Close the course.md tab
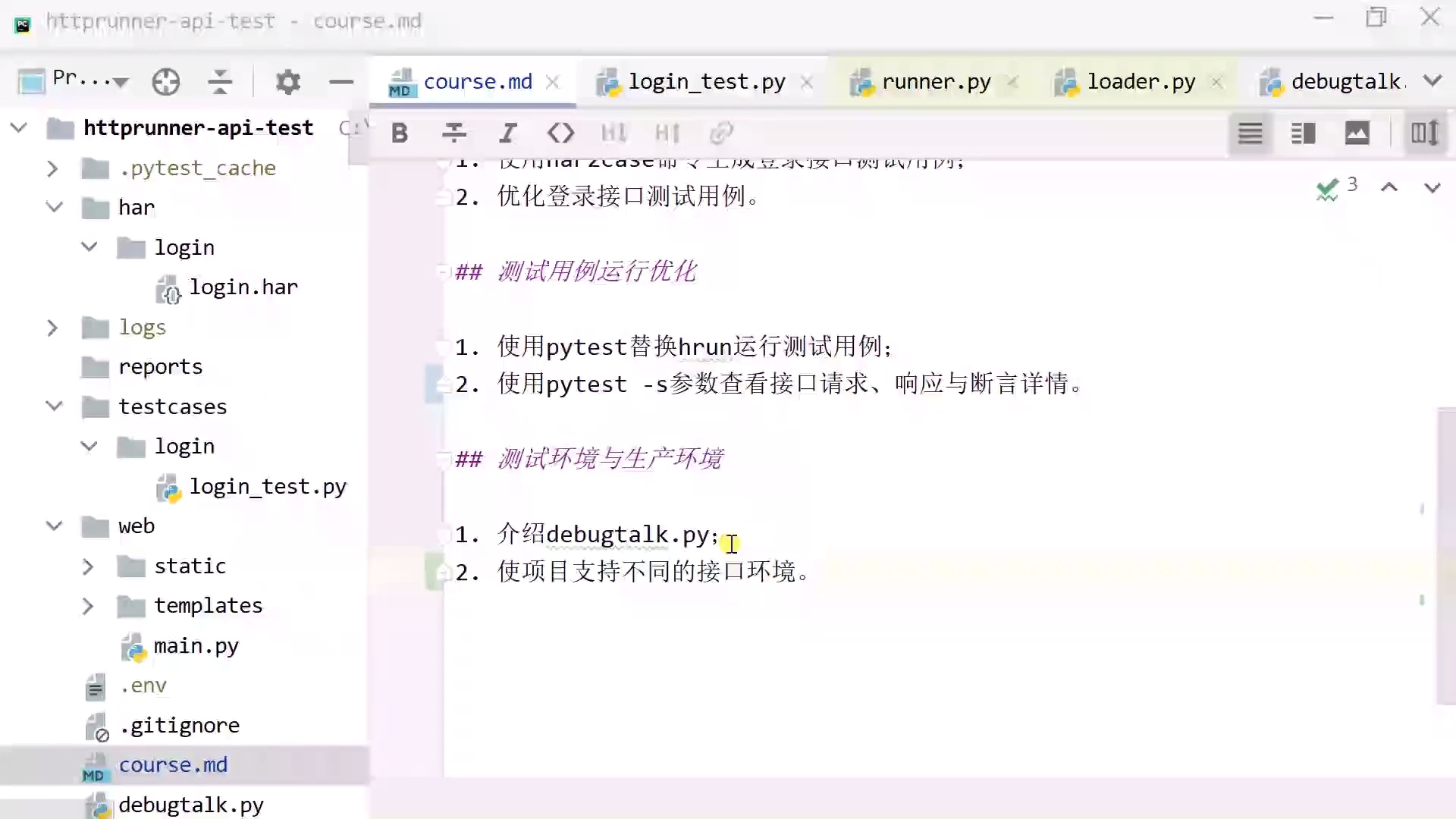Image resolution: width=1456 pixels, height=819 pixels. tap(553, 82)
